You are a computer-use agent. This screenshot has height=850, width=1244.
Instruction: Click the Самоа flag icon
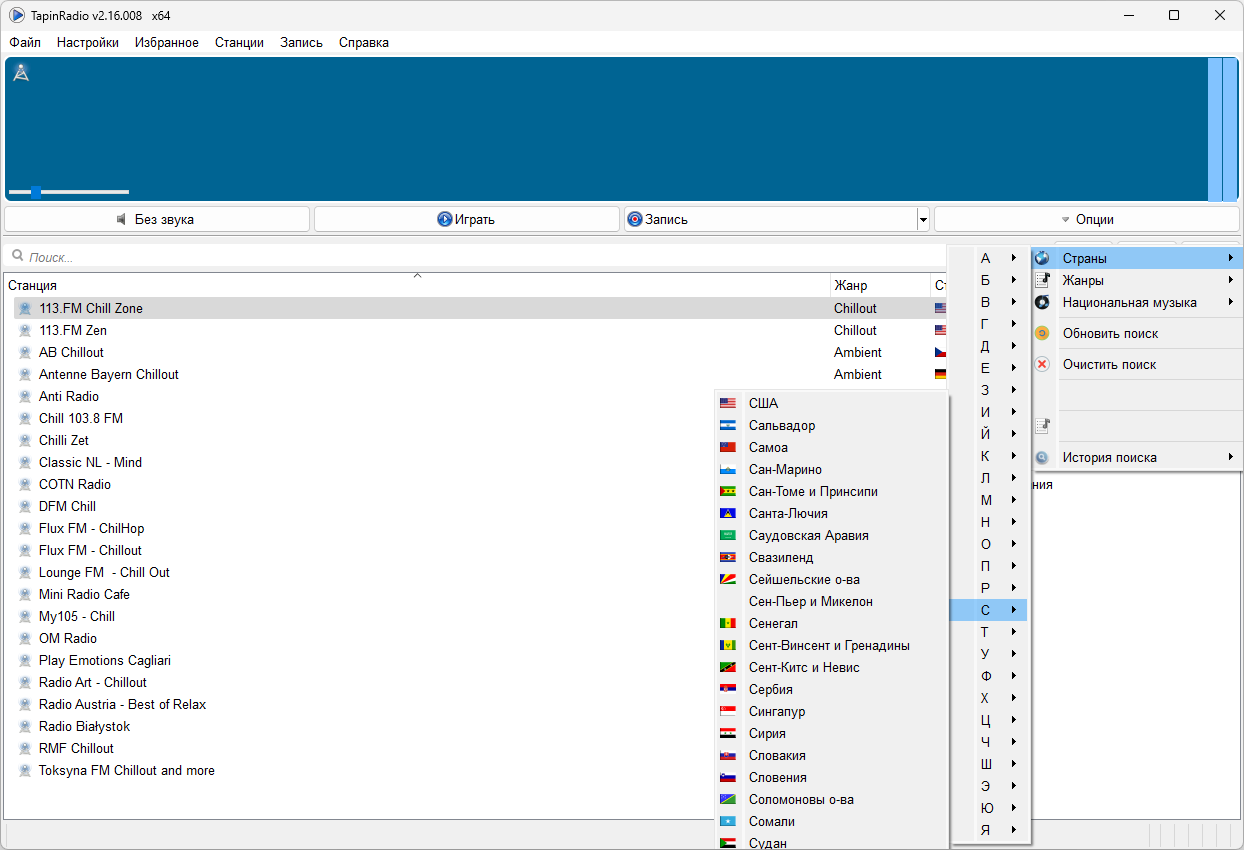728,447
